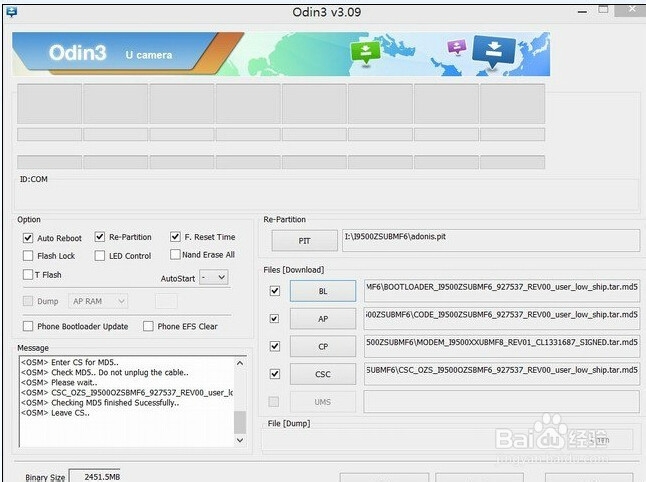The width and height of the screenshot is (646, 482).
Task: Select the 'Leave CS..' log line
Action: (x=55, y=413)
